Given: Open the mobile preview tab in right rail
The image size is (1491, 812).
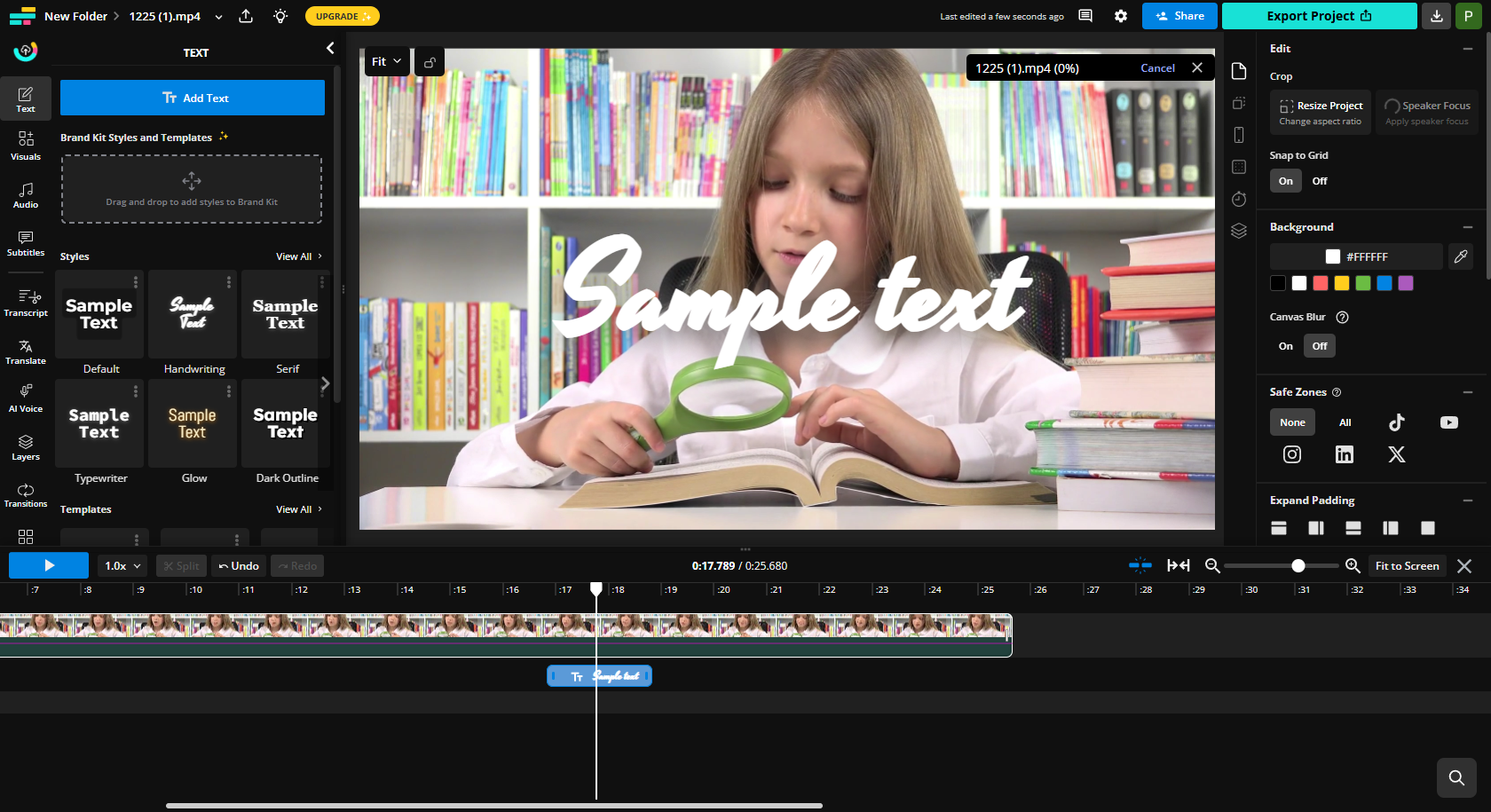Looking at the screenshot, I should pos(1239,135).
